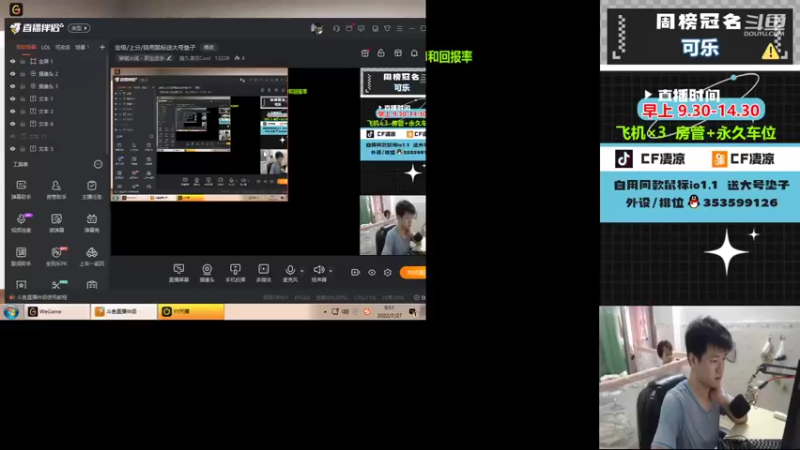Hide the 文本 5 source

click(13, 148)
